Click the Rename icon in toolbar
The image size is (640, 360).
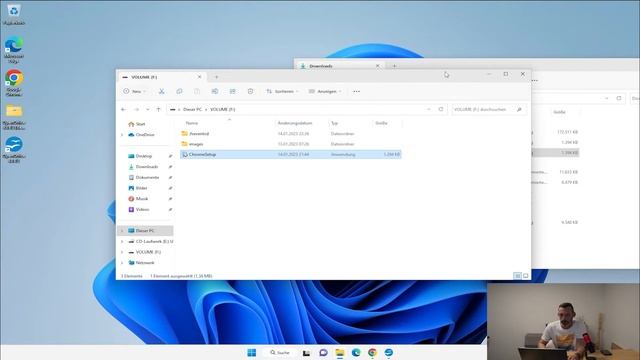(215, 91)
